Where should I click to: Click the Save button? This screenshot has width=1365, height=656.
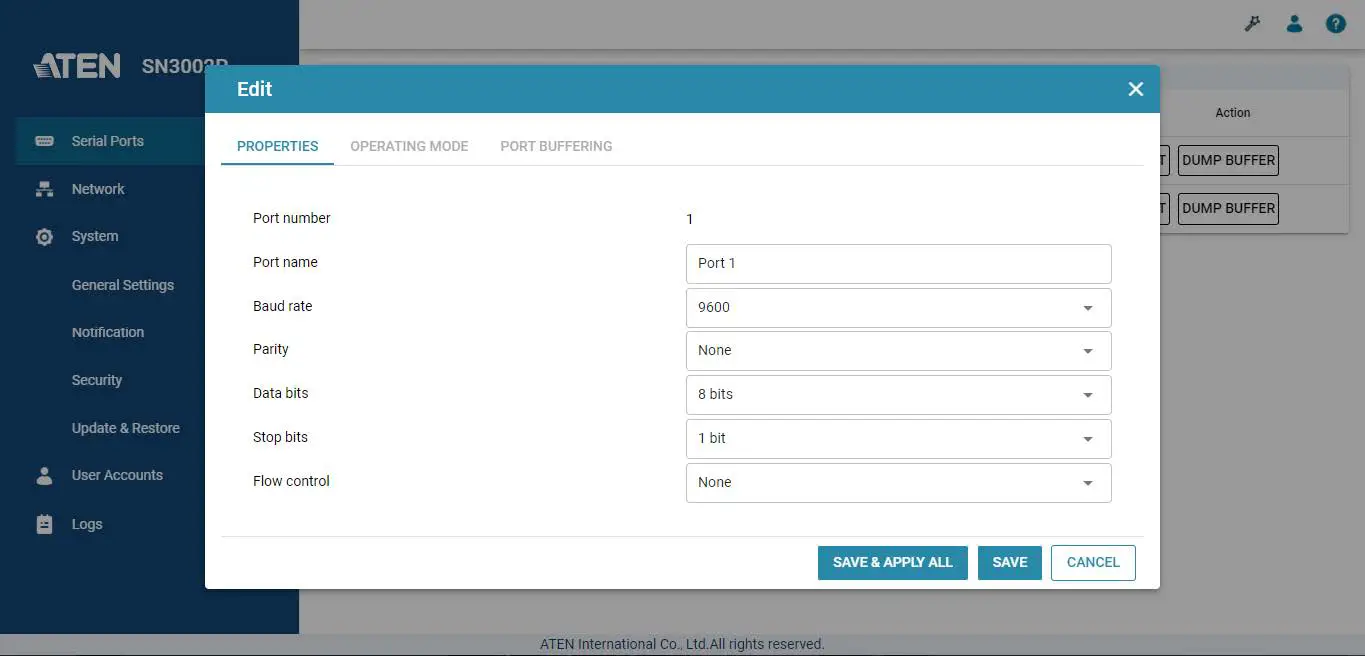pyautogui.click(x=1010, y=563)
